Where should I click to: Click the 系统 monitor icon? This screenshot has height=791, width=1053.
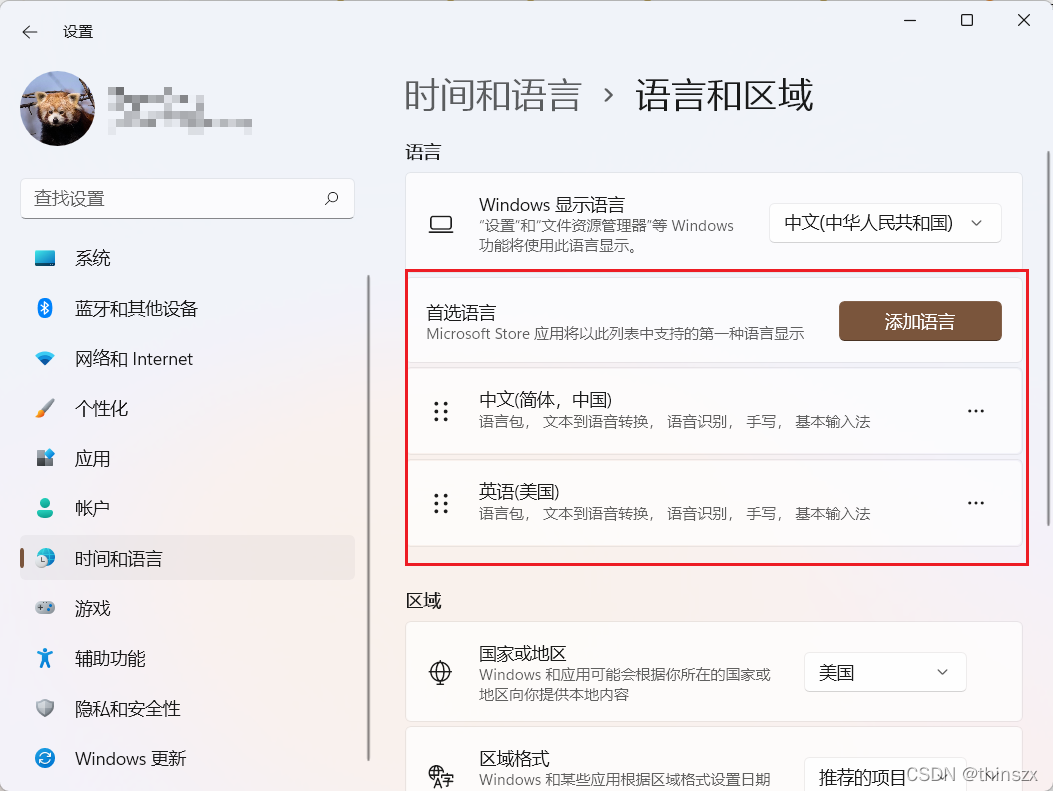(x=45, y=258)
